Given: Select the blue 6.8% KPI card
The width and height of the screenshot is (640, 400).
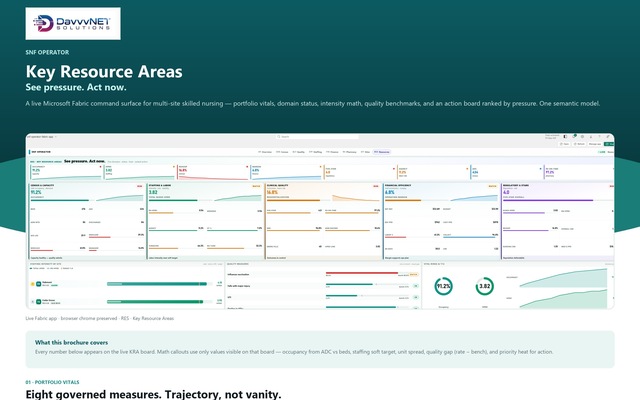Looking at the screenshot, I should tap(287, 172).
